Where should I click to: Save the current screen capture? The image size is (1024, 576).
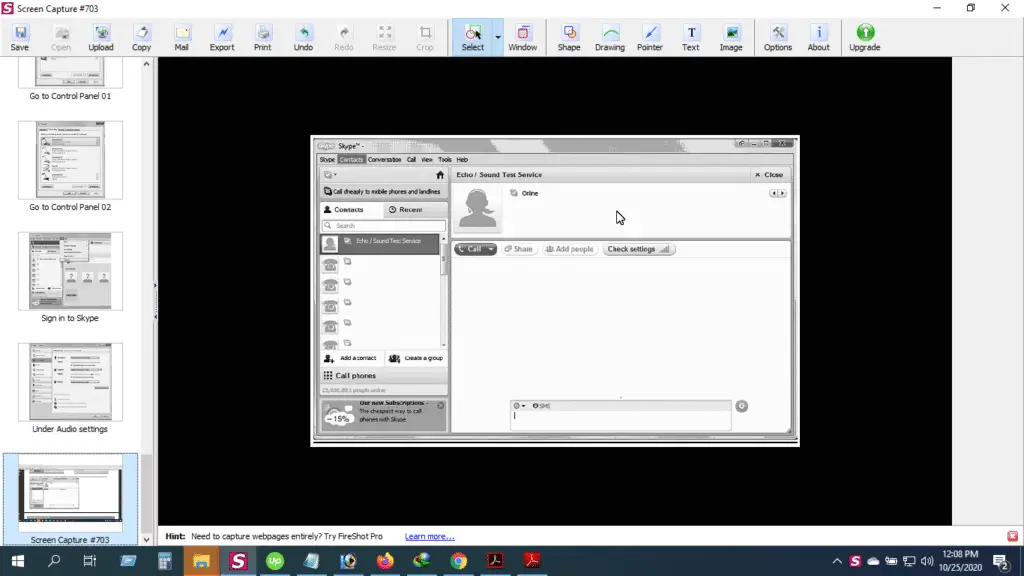click(x=20, y=37)
